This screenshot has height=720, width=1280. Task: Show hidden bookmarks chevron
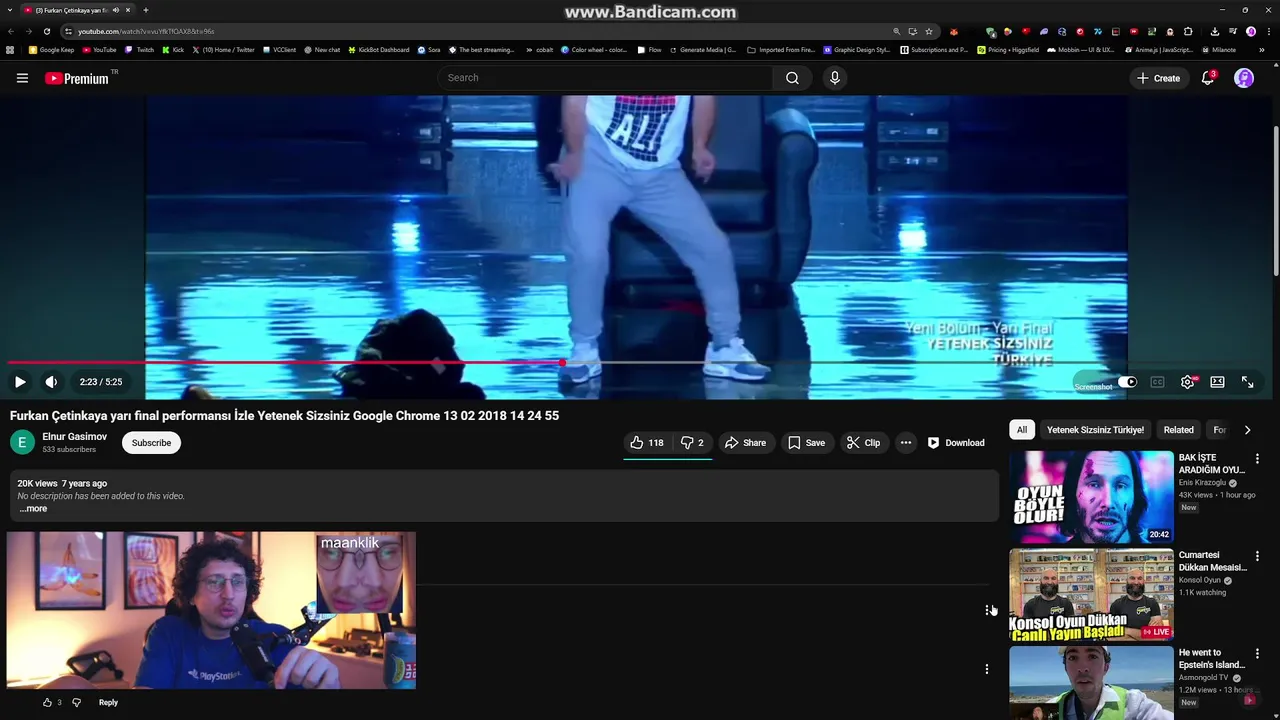pyautogui.click(x=1262, y=50)
